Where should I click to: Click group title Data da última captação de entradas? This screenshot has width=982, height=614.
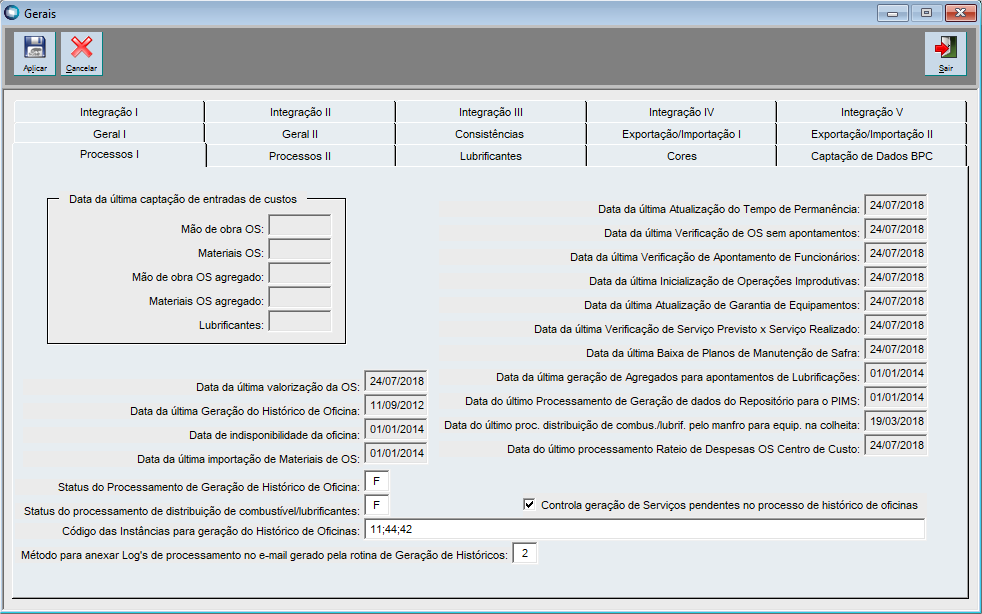tap(183, 199)
